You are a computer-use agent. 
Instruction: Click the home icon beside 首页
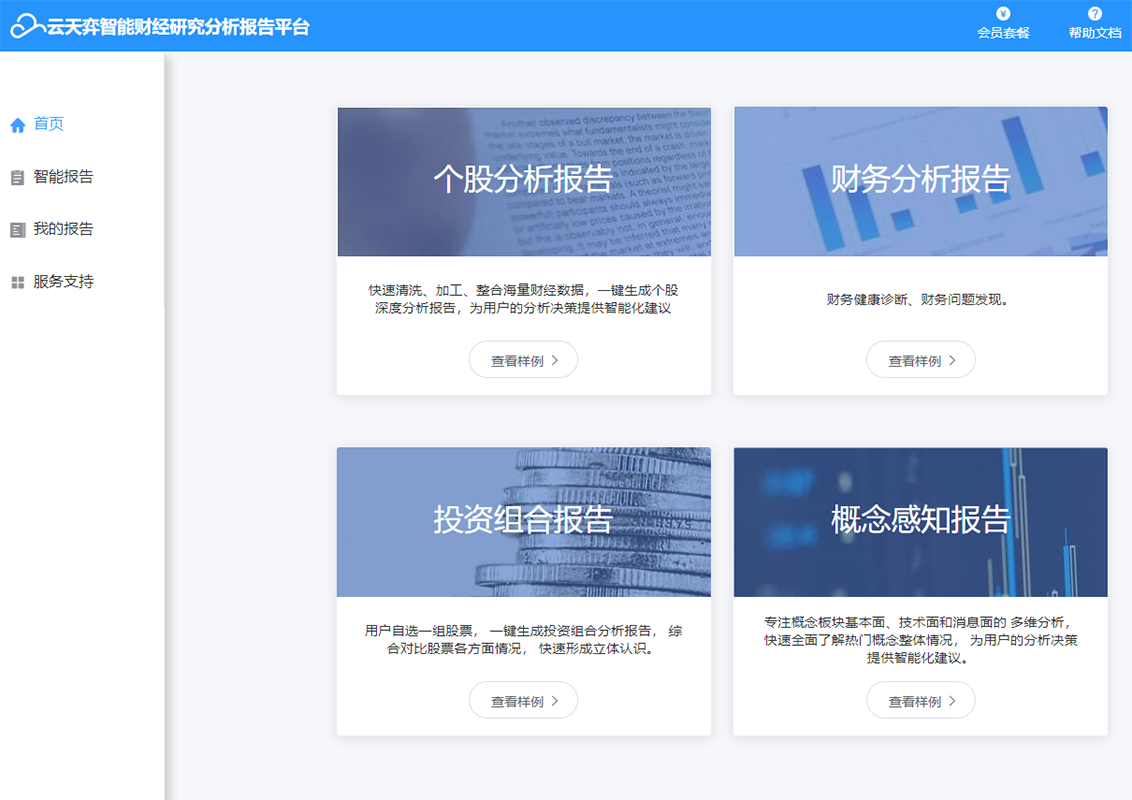[x=17, y=125]
